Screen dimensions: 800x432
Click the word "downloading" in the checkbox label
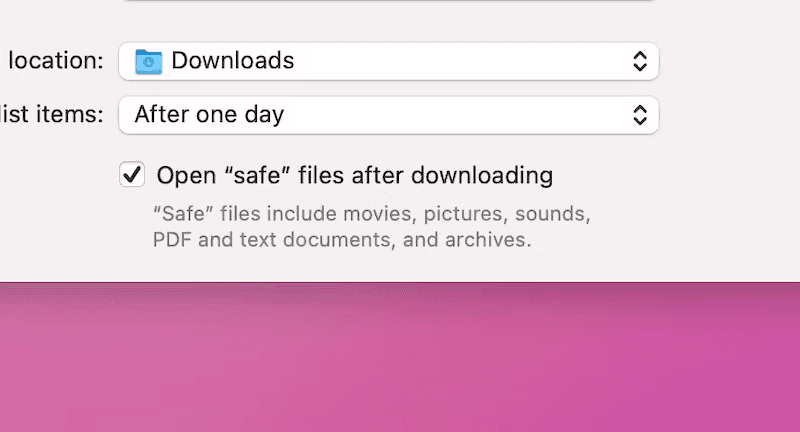[482, 175]
